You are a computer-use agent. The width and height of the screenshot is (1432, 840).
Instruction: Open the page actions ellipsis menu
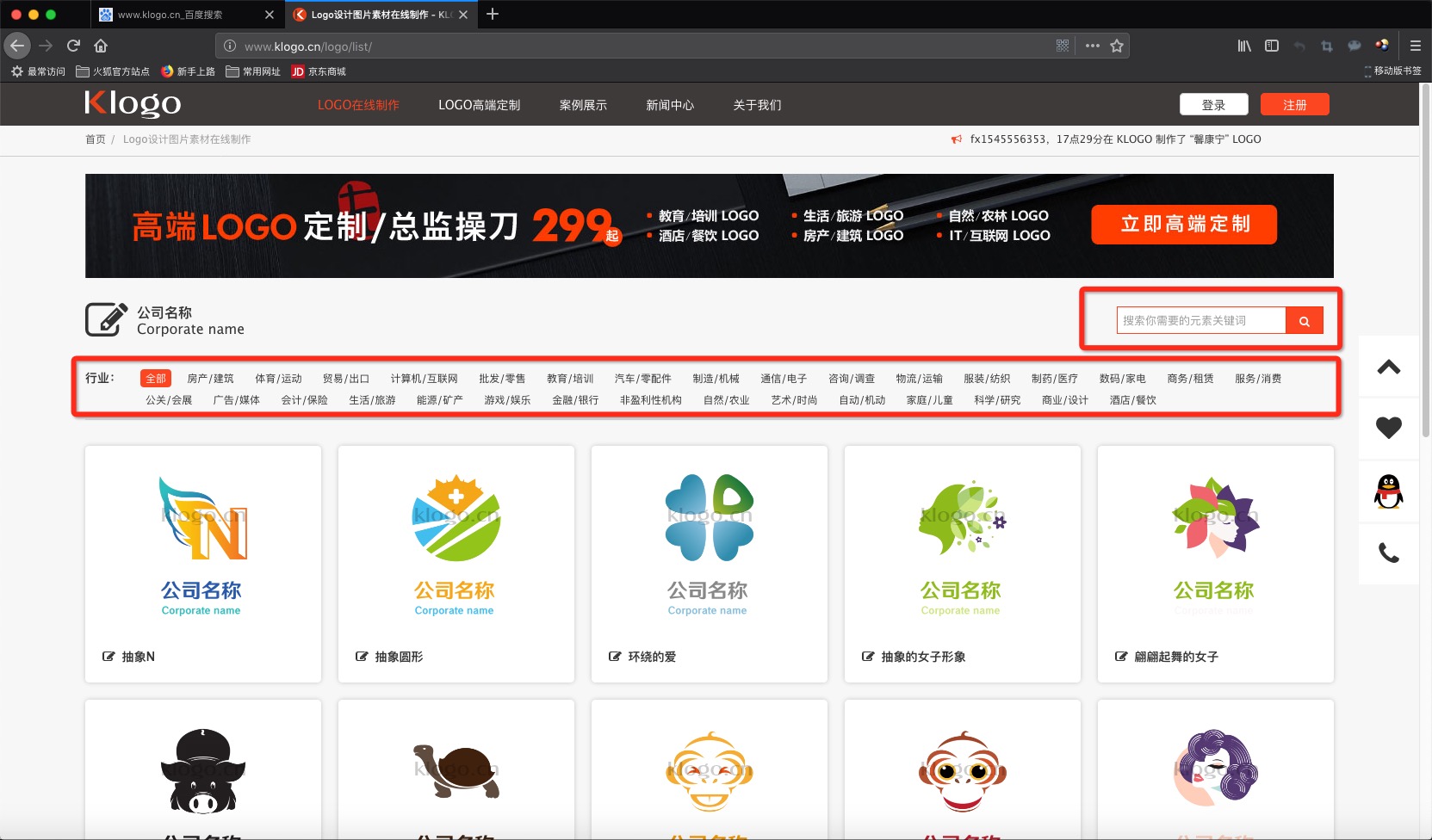pos(1092,46)
